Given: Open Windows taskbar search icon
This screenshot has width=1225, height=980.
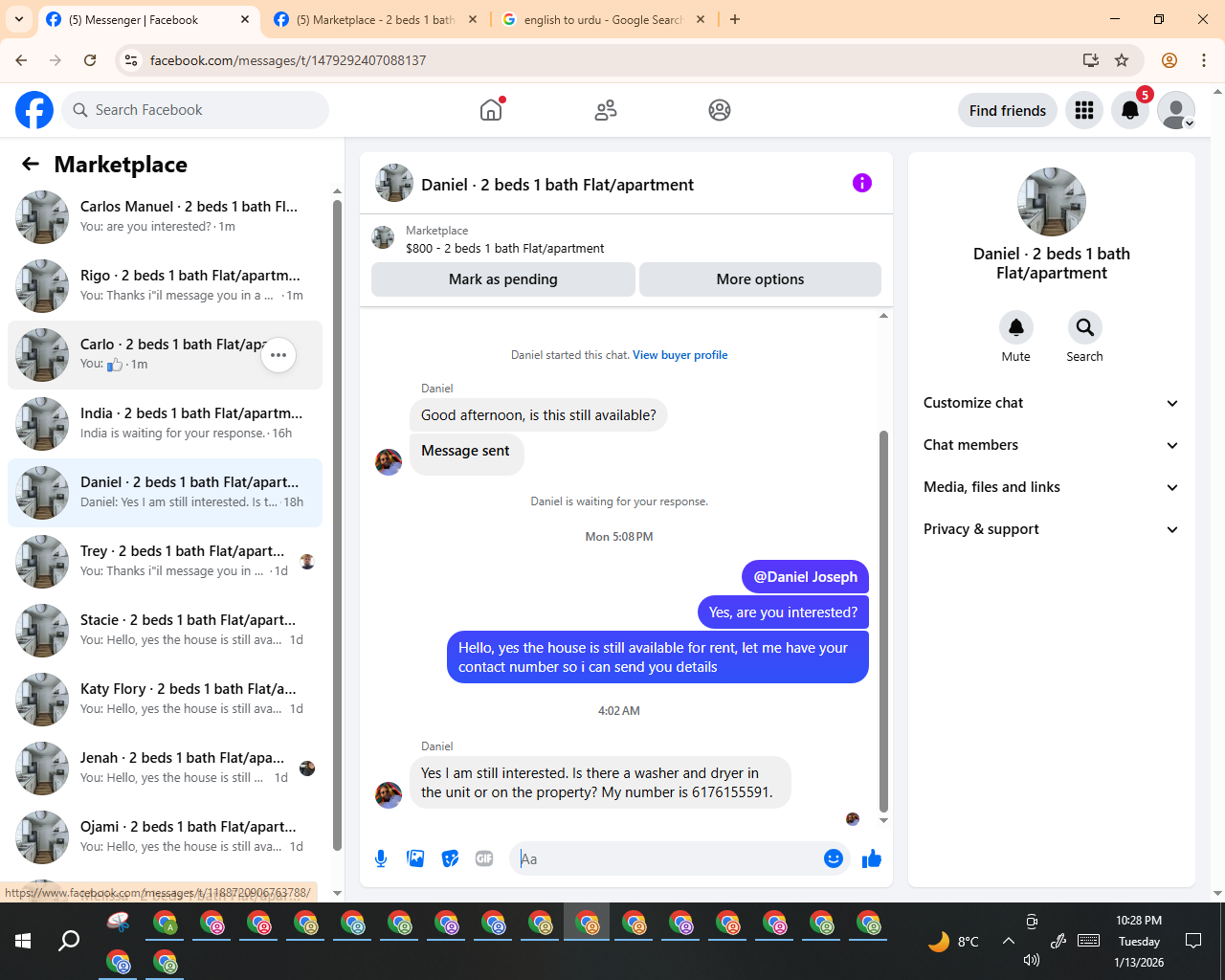Looking at the screenshot, I should pyautogui.click(x=69, y=941).
